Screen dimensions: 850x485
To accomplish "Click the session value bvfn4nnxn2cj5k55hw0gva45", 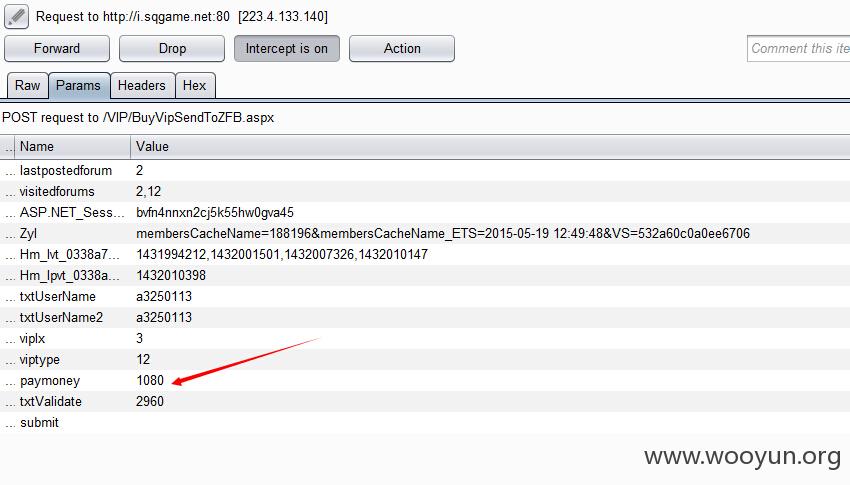I will click(x=215, y=212).
